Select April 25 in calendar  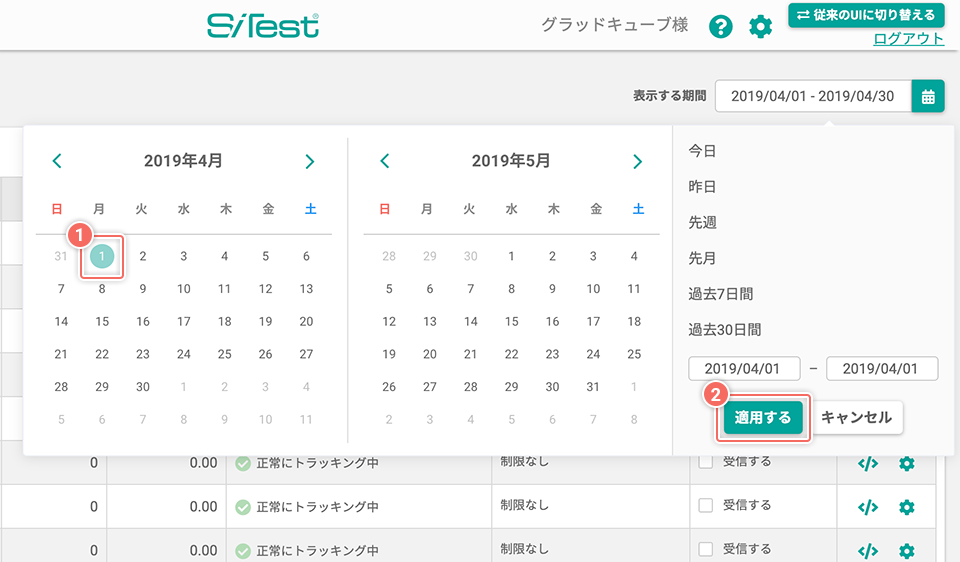point(225,354)
